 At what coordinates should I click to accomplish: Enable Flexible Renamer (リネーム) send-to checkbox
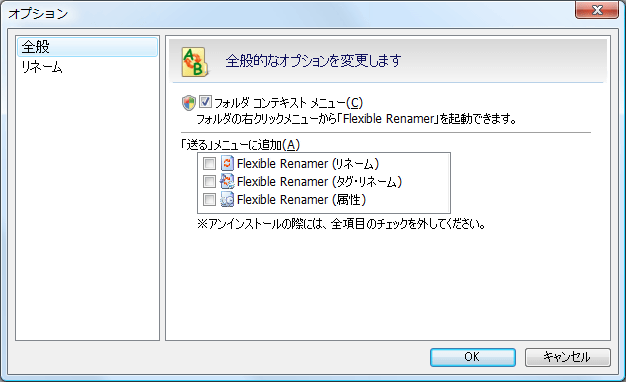click(x=209, y=163)
